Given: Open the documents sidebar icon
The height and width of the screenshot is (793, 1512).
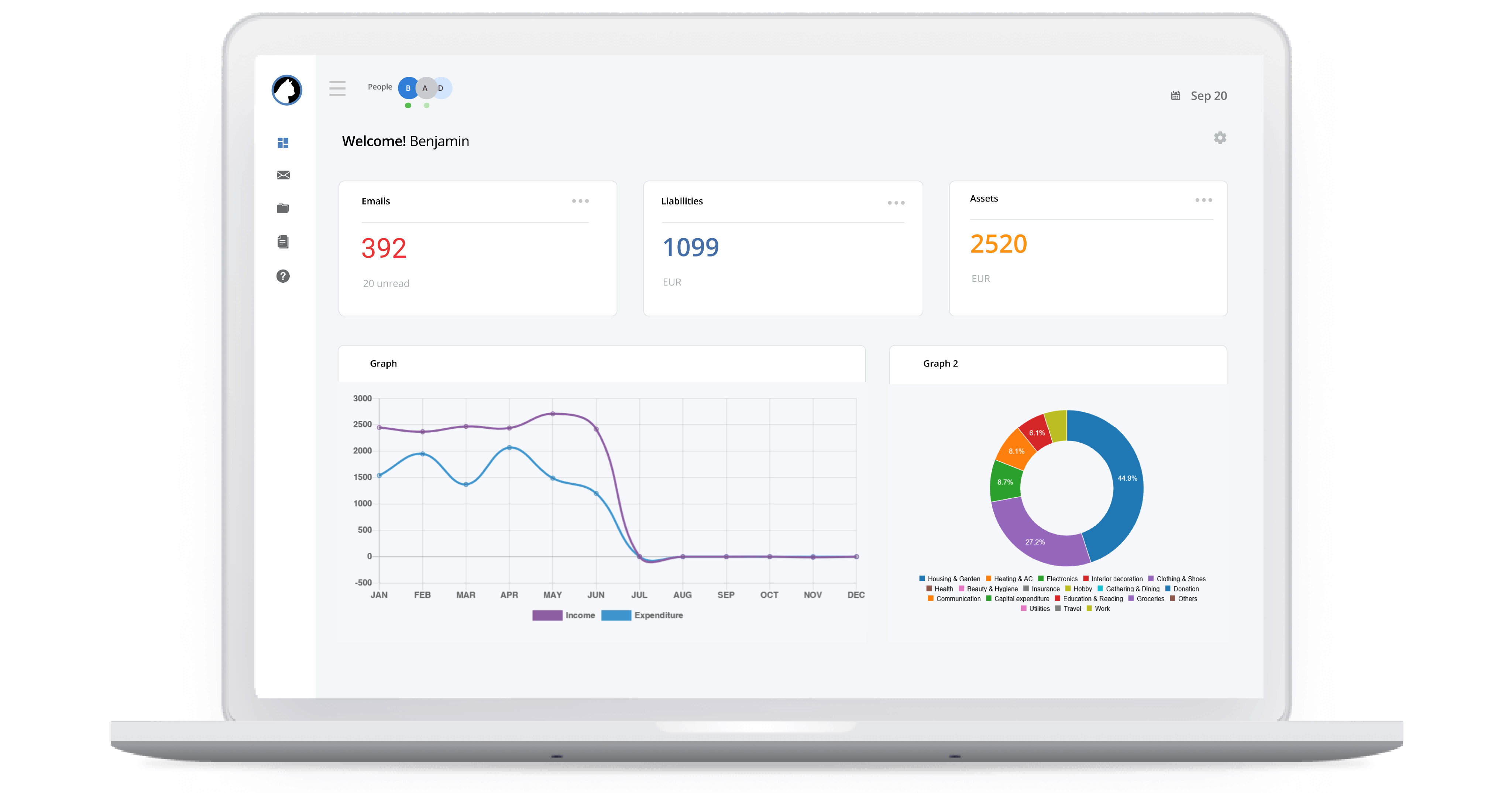Looking at the screenshot, I should click(x=283, y=242).
